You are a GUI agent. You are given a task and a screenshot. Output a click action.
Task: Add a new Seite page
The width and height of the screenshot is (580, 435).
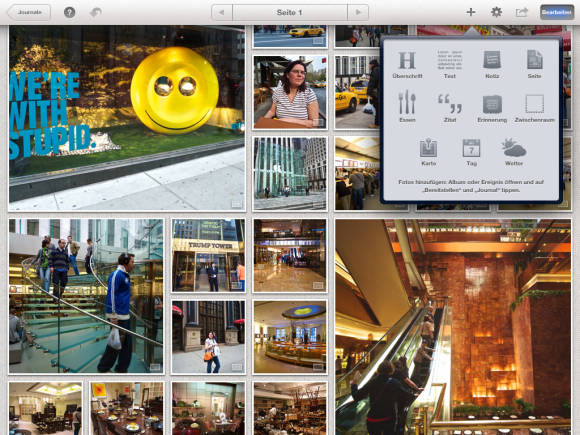point(535,64)
